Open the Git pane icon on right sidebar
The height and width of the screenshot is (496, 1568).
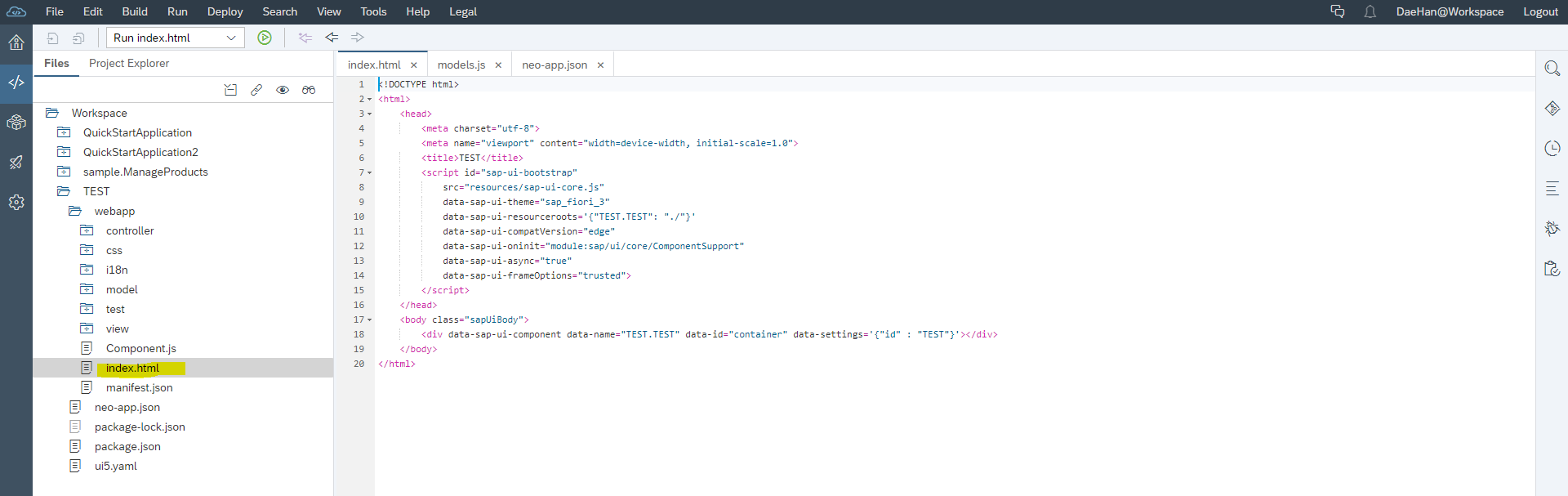click(1552, 108)
